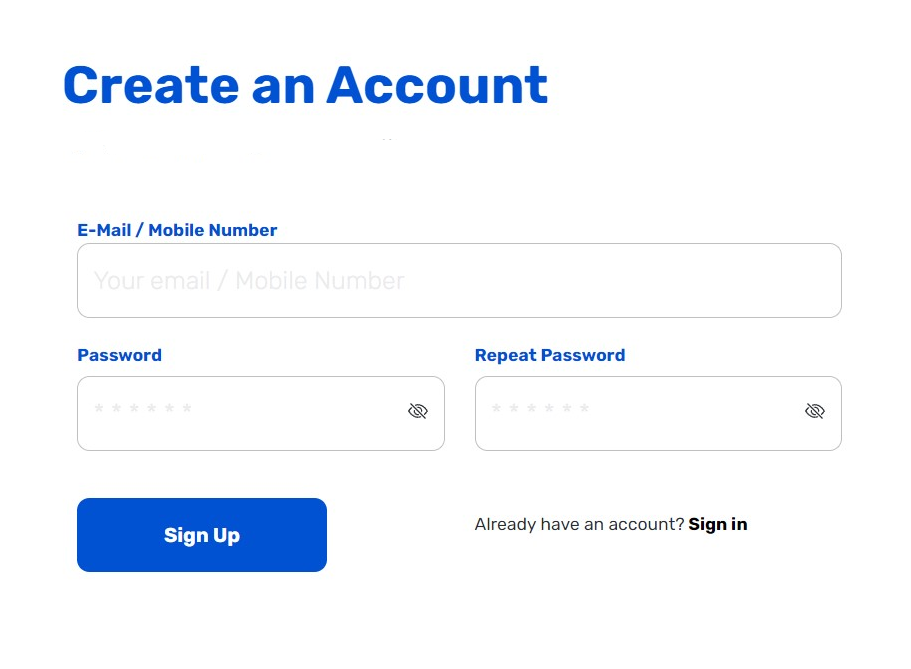
Task: Click the Repeat Password label
Action: (550, 355)
